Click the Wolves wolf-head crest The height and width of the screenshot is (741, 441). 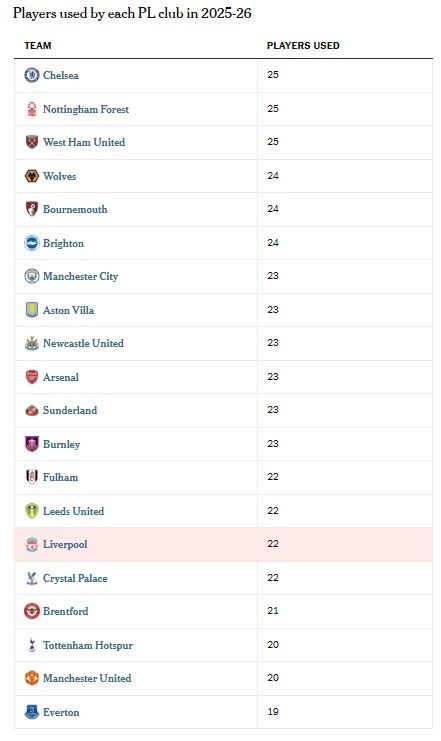[x=32, y=176]
